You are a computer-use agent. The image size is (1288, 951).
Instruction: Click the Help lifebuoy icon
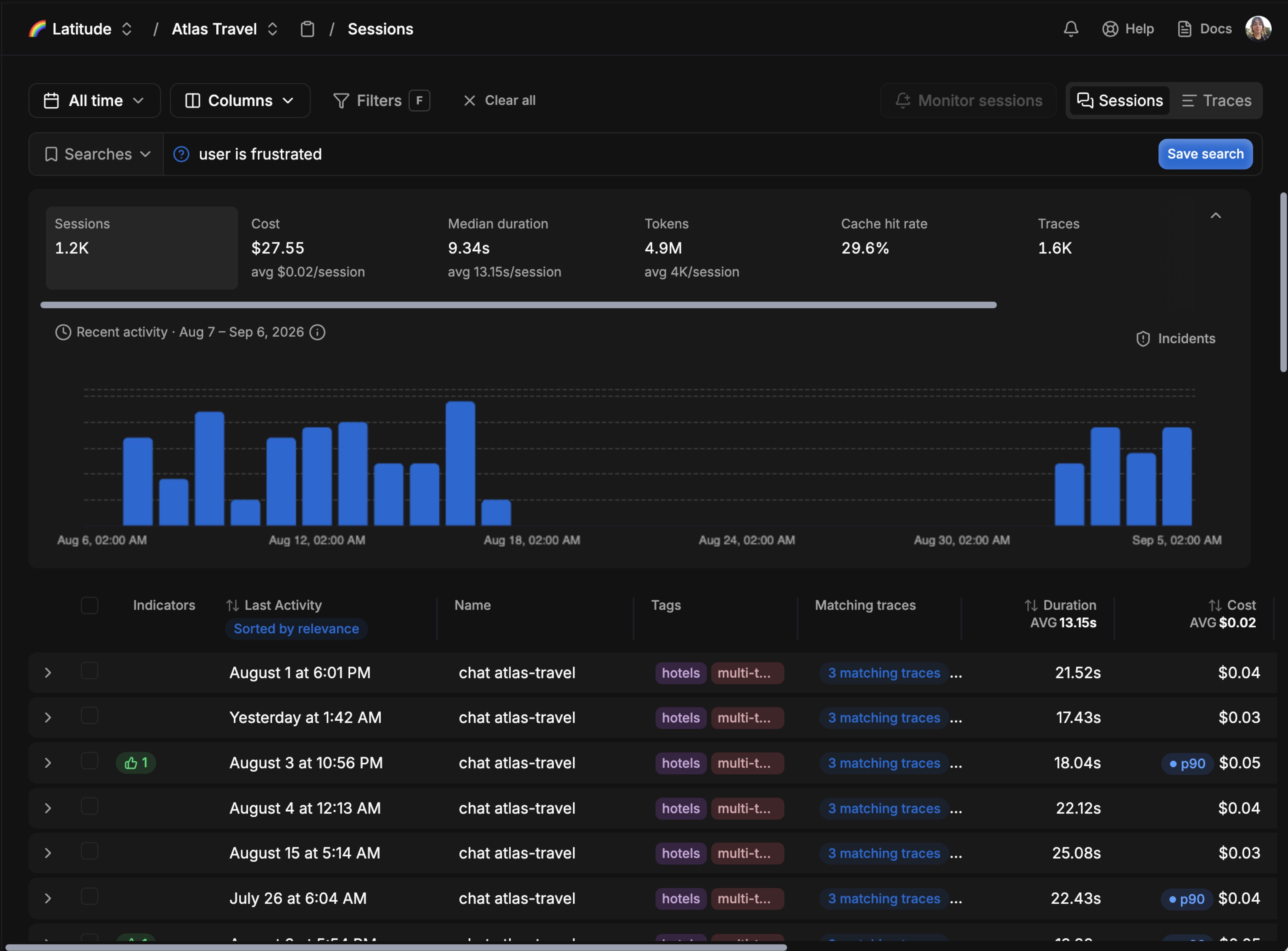[1110, 29]
